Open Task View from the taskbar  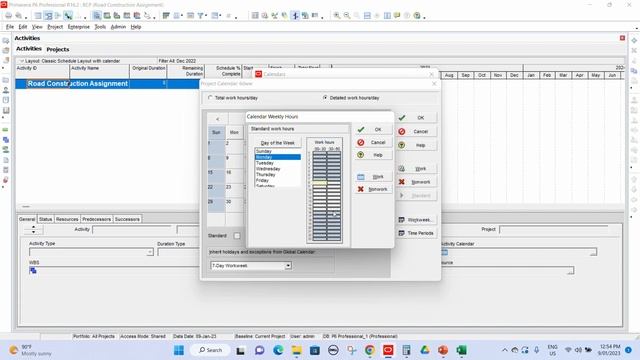[x=240, y=350]
